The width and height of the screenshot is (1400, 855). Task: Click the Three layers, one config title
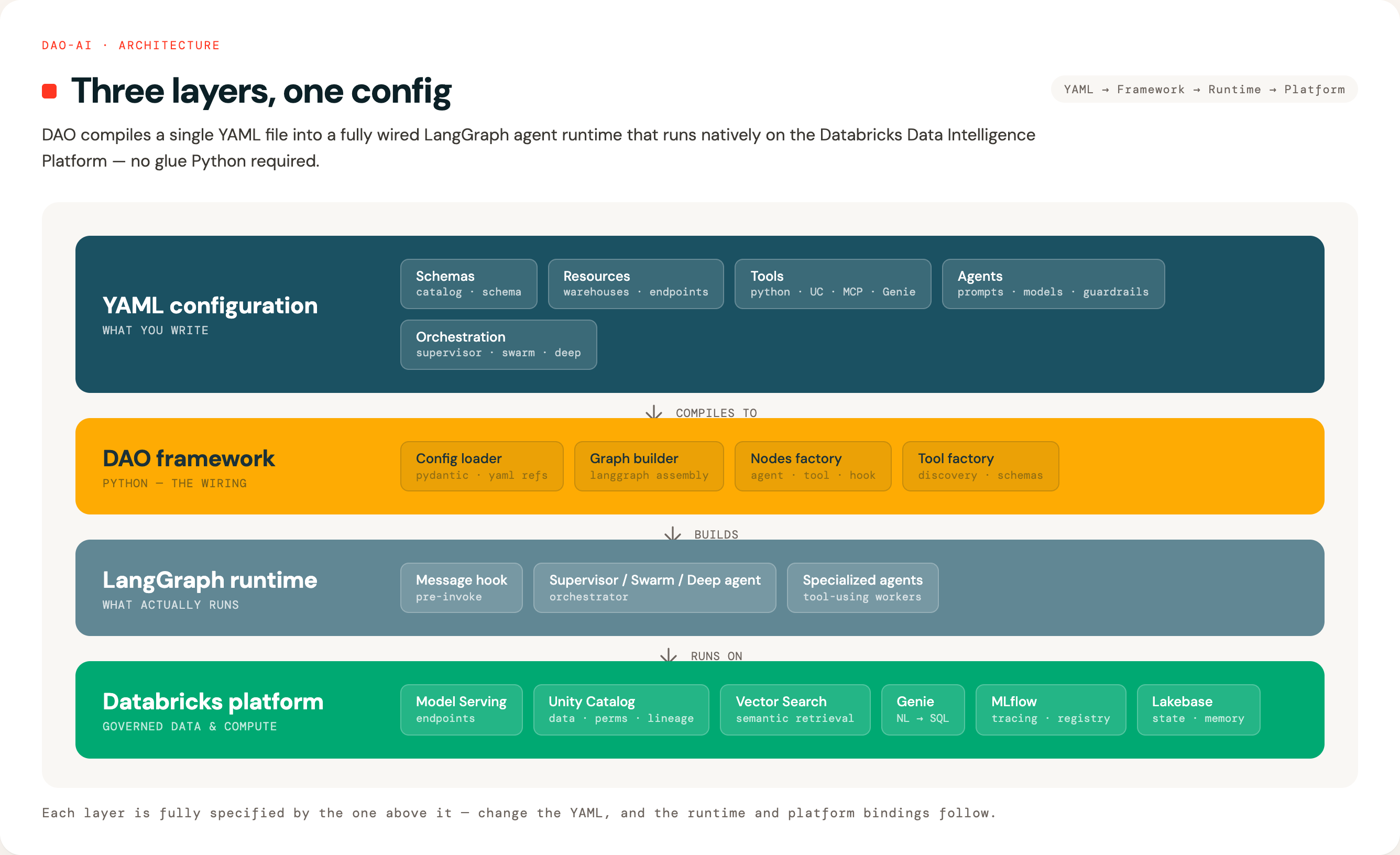(x=261, y=91)
